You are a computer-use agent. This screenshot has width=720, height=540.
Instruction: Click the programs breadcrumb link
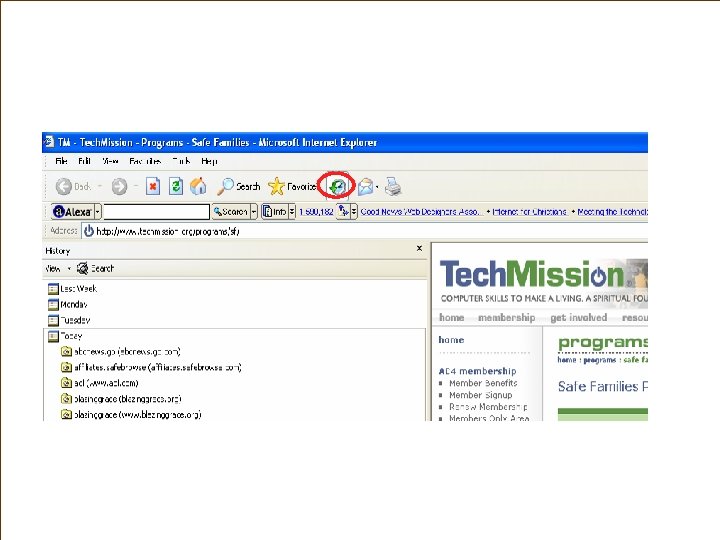600,360
